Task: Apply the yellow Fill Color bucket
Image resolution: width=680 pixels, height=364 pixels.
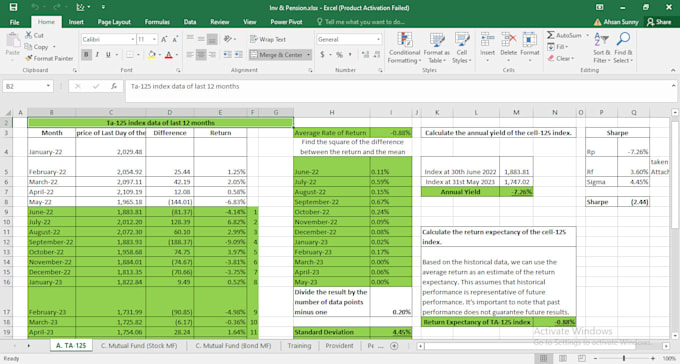Action: point(151,55)
